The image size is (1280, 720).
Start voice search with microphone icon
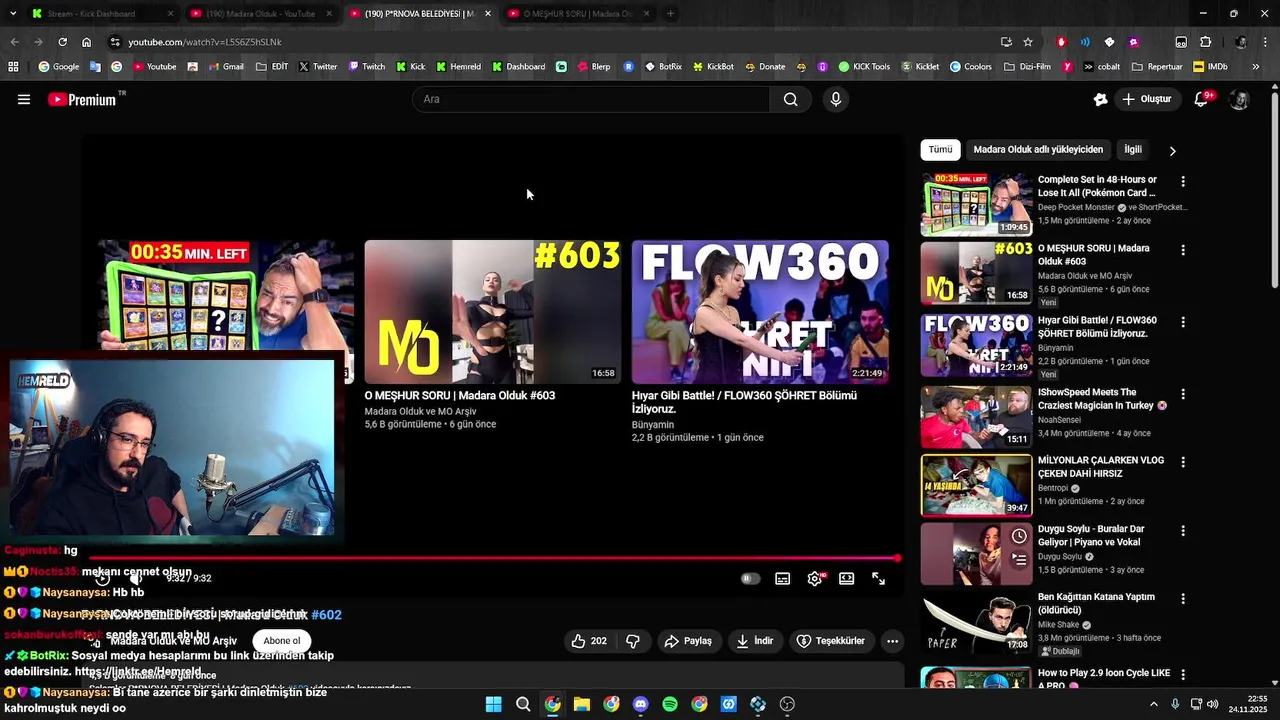click(x=836, y=99)
